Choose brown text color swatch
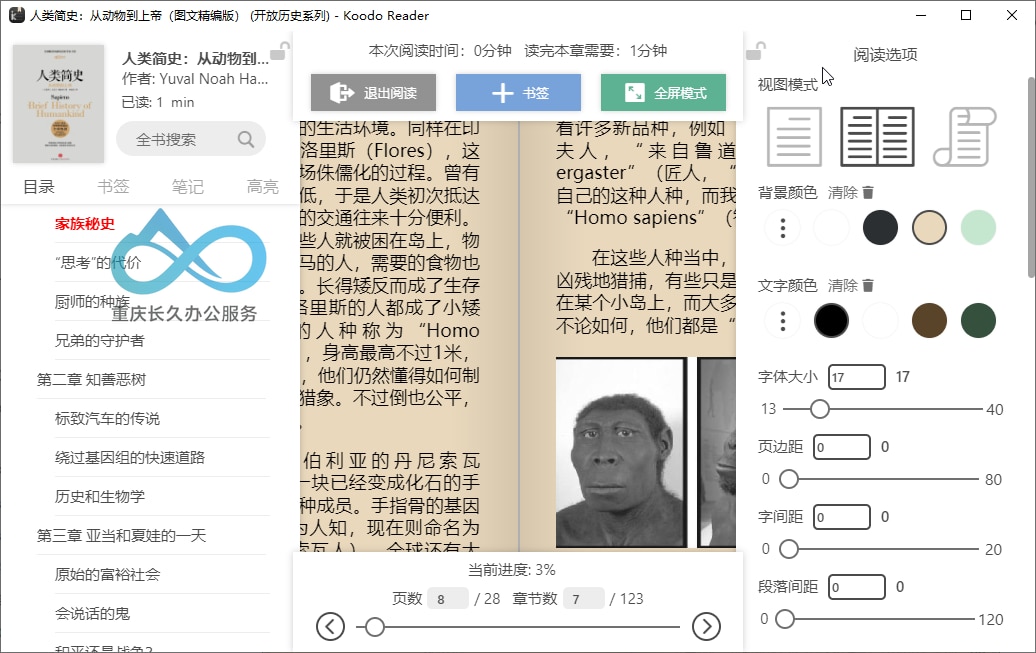This screenshot has height=653, width=1036. pos(929,321)
